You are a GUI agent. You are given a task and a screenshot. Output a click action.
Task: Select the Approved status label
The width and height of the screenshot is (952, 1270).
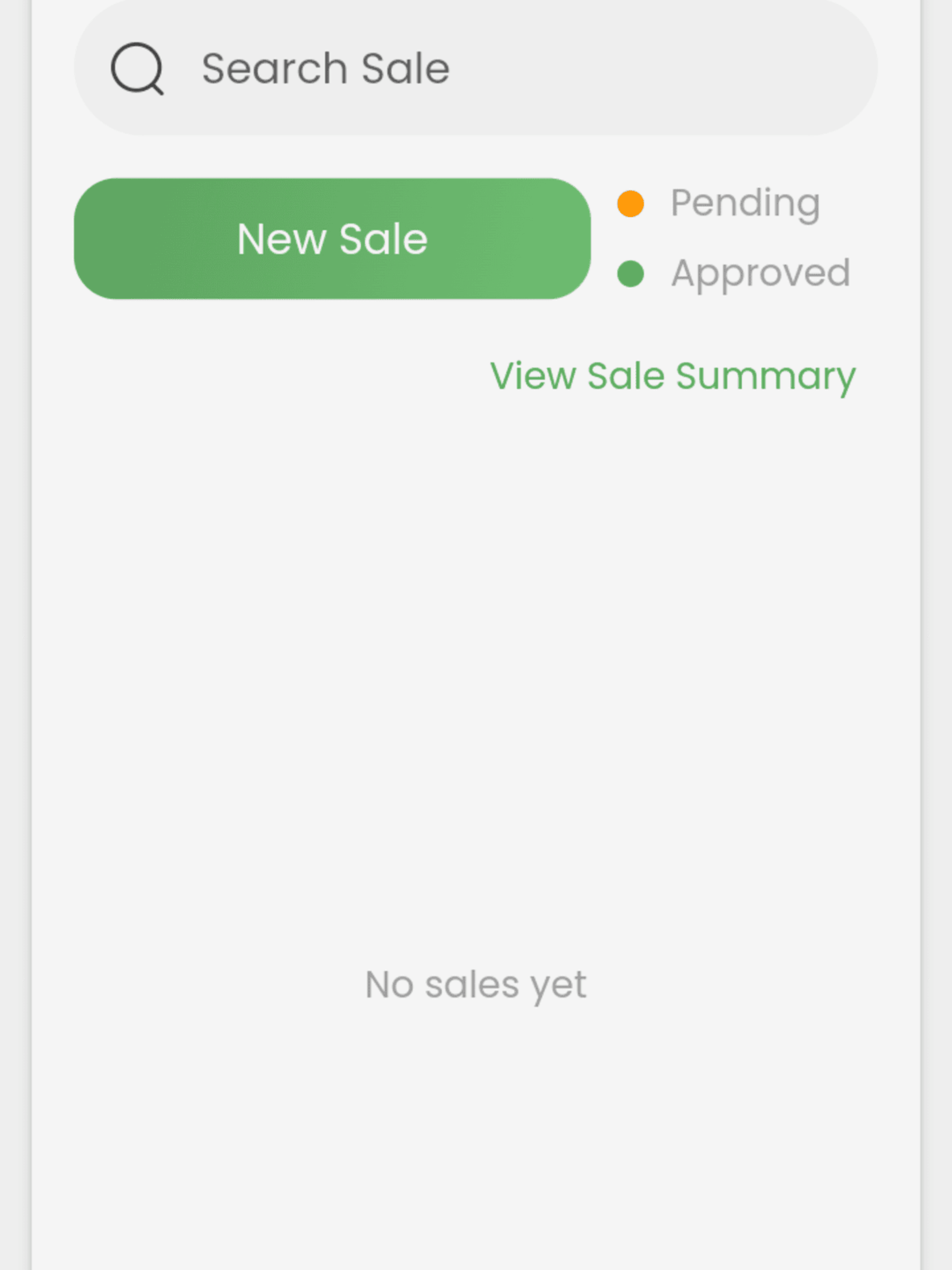click(760, 274)
